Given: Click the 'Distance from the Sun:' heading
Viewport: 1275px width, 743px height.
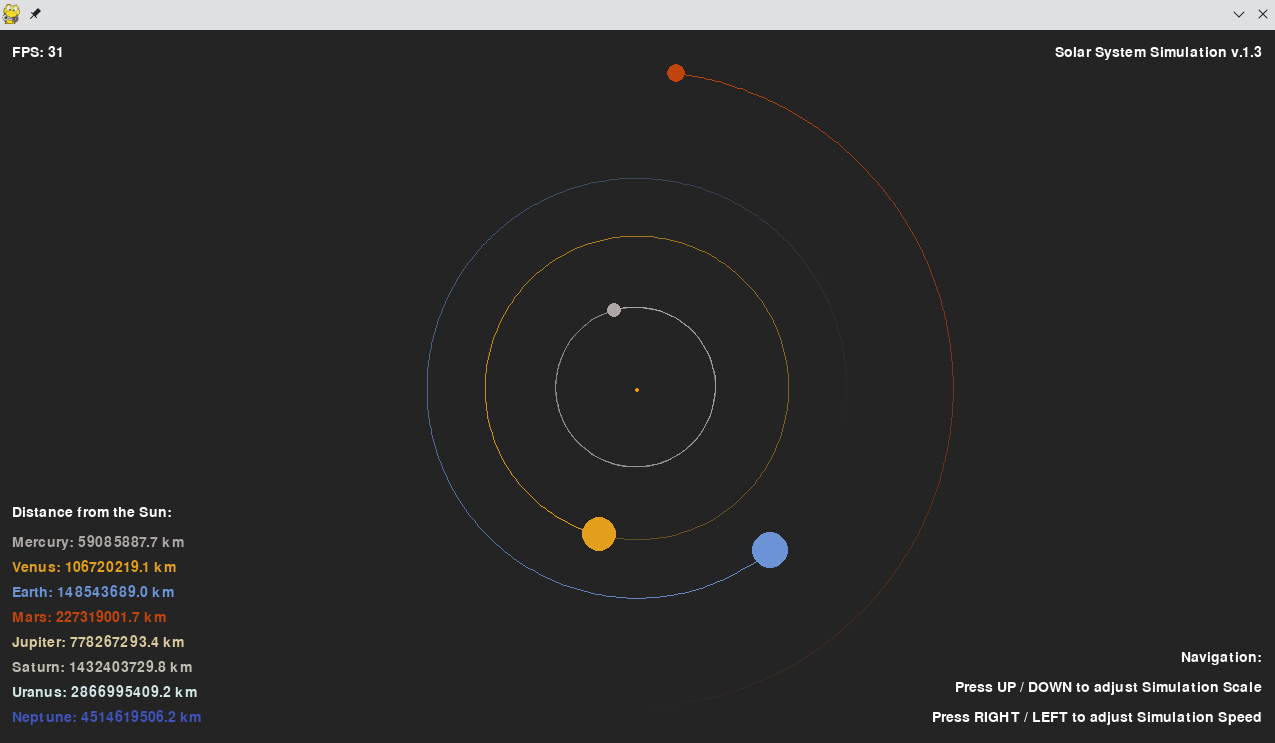Looking at the screenshot, I should click(x=92, y=512).
